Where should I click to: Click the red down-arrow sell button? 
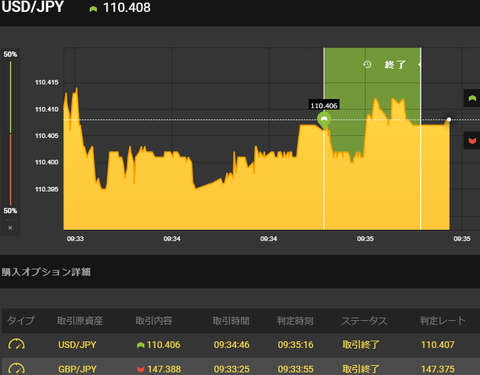point(472,141)
